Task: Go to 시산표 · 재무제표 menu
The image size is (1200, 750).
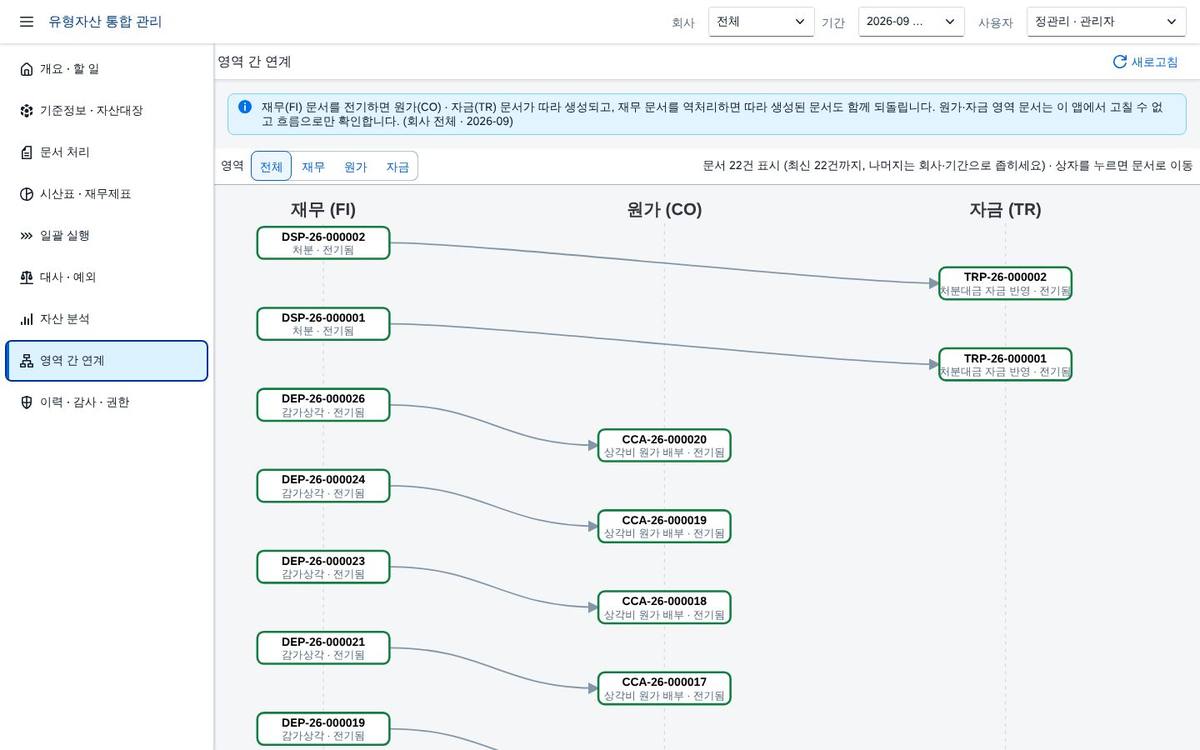Action: [x=107, y=194]
